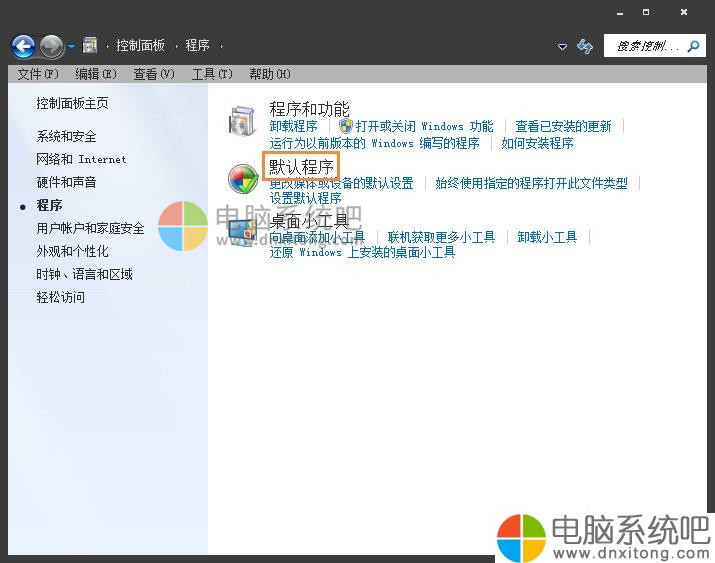Screen dimensions: 715x563
Task: Select 系统和安全 in sidebar
Action: 67,136
